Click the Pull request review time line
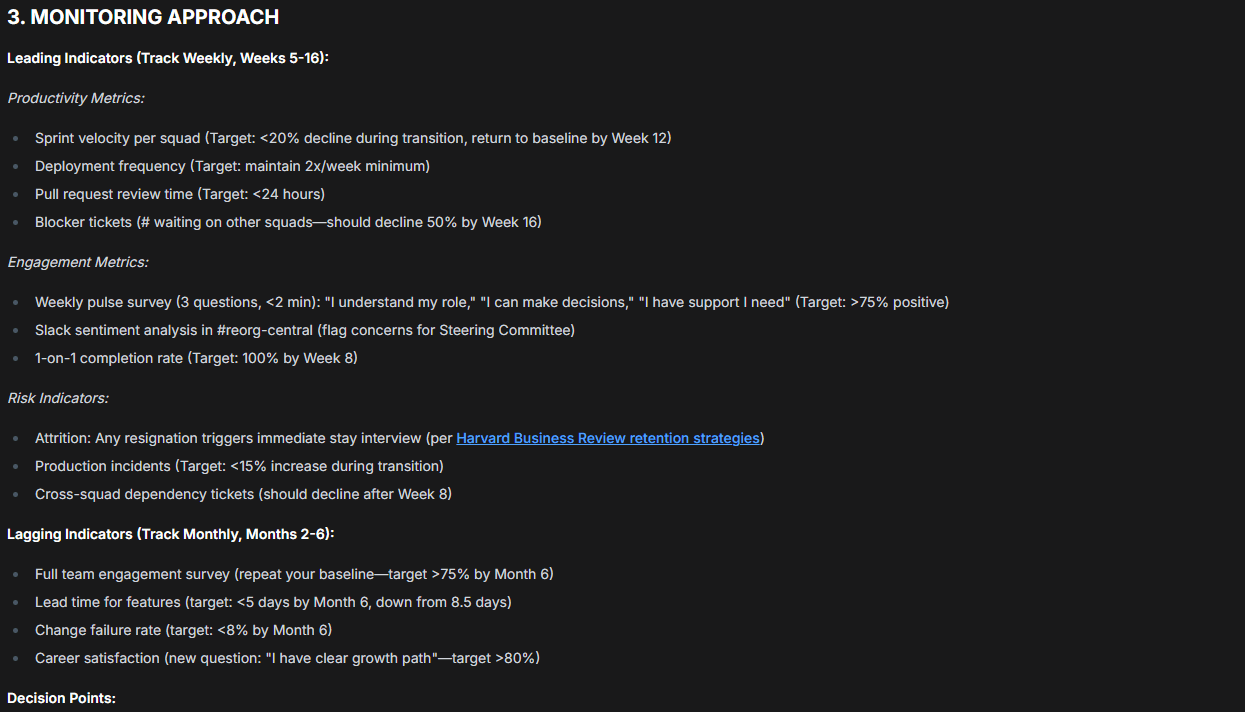1245x712 pixels. [180, 194]
